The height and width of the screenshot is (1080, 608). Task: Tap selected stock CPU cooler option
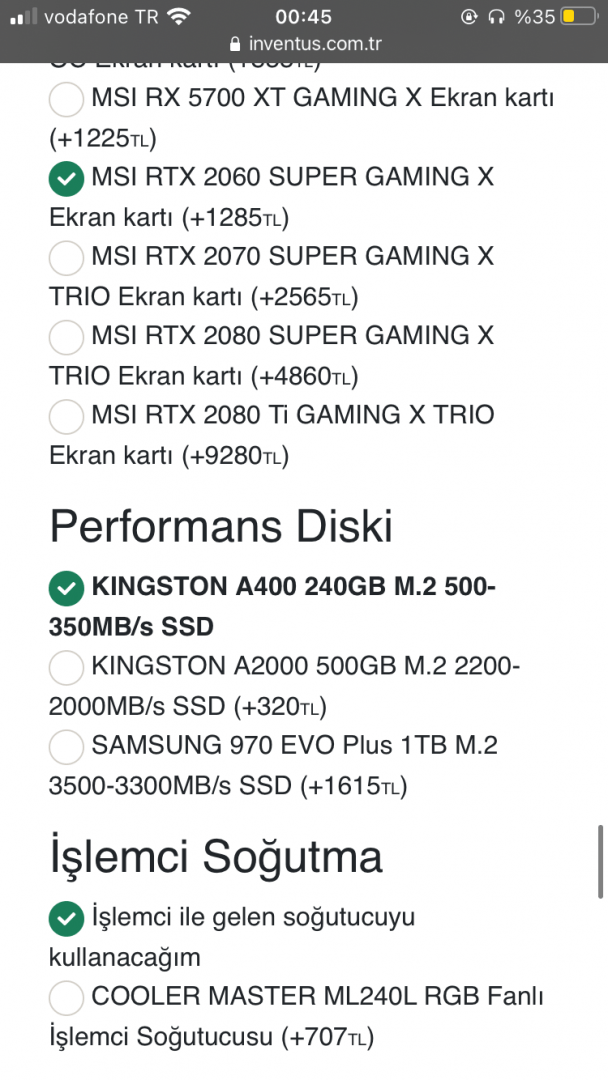(x=65, y=917)
